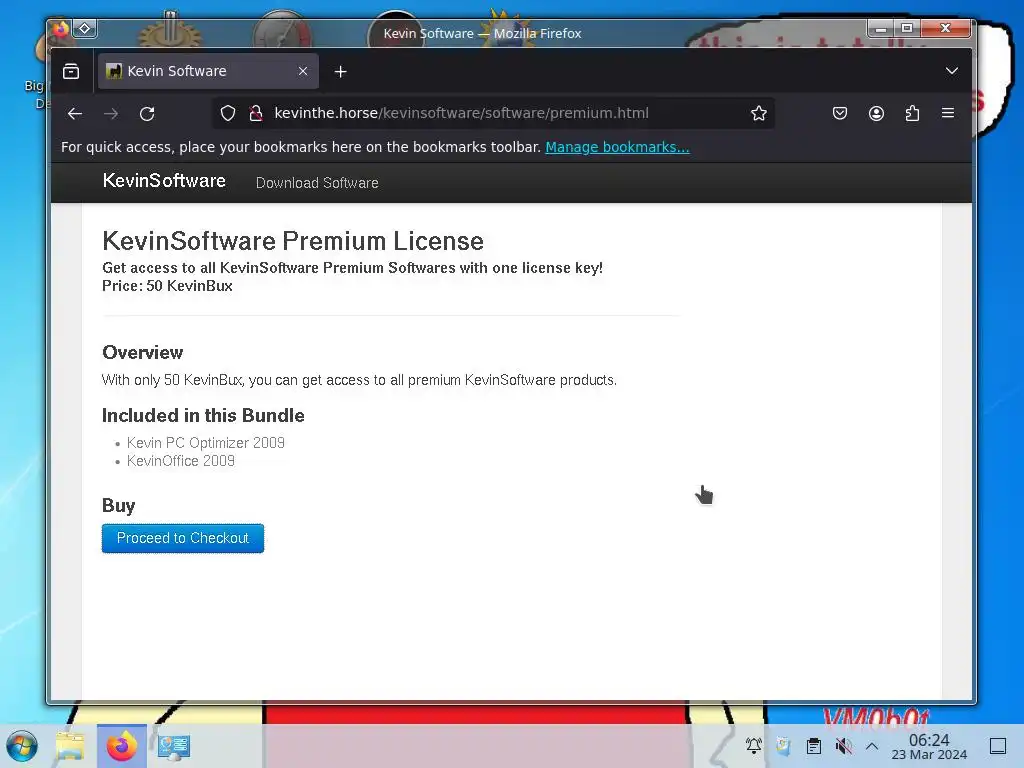Close the Kevin Software tab
1024x768 pixels.
coord(303,71)
